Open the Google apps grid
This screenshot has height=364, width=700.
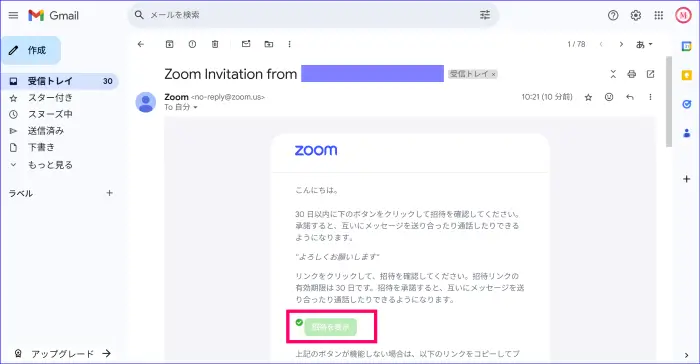click(658, 15)
